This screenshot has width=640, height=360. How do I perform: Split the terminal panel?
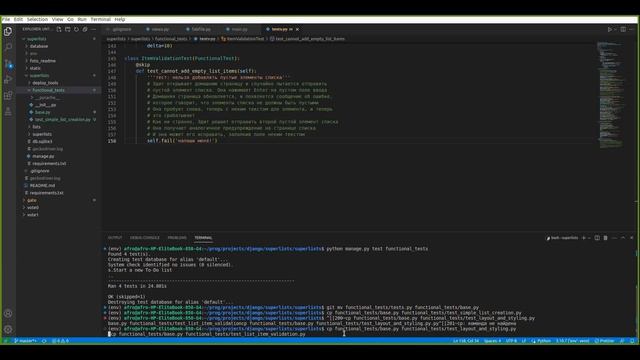coord(597,238)
